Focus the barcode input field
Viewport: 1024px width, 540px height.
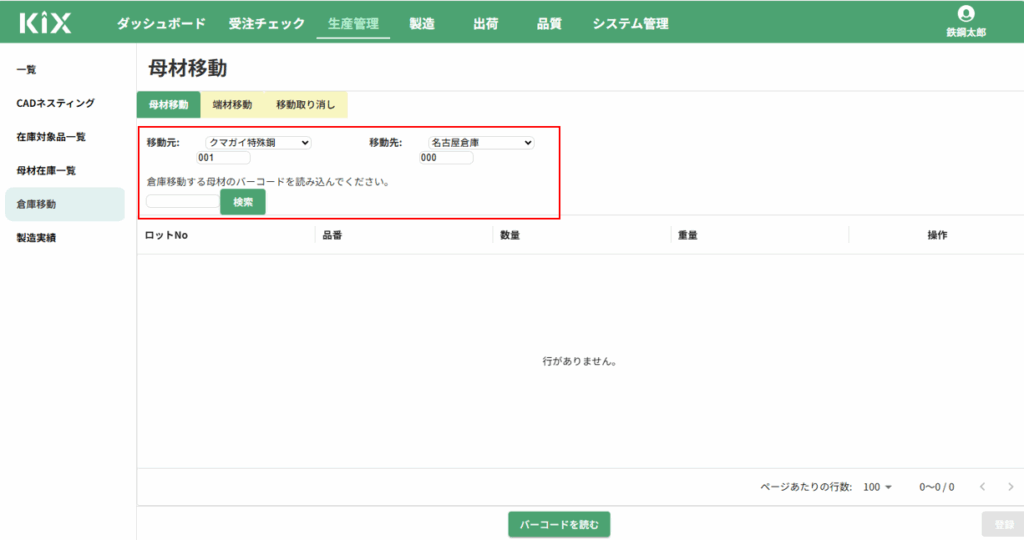182,201
